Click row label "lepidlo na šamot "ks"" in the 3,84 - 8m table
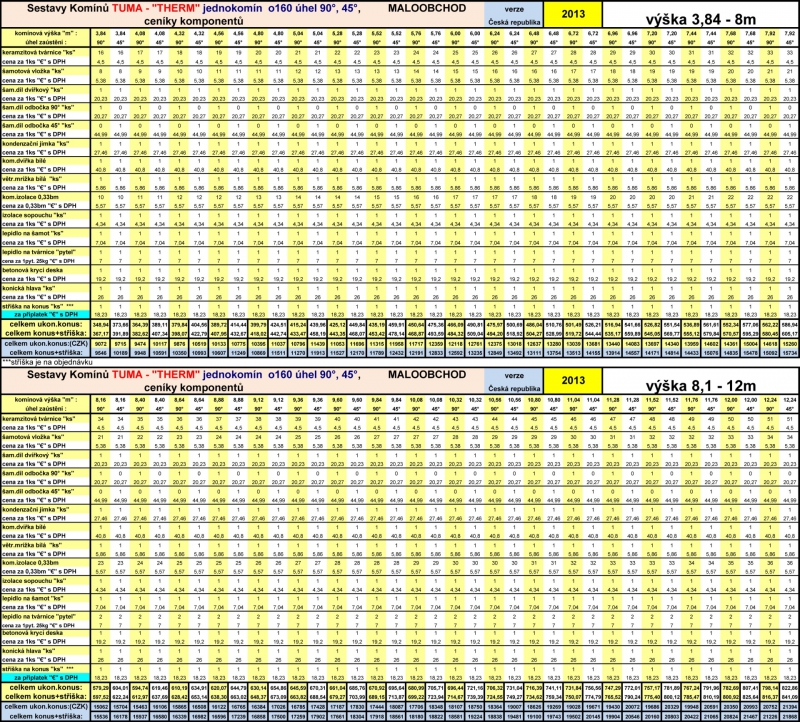Screen dimensions: 800x722 33,233
